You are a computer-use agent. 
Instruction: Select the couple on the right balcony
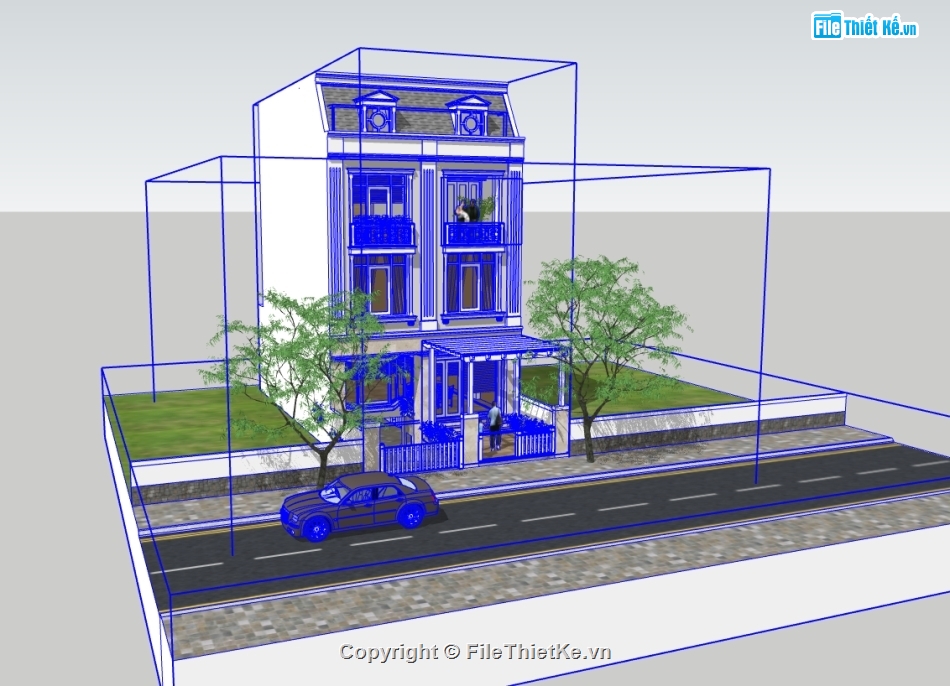pos(467,210)
